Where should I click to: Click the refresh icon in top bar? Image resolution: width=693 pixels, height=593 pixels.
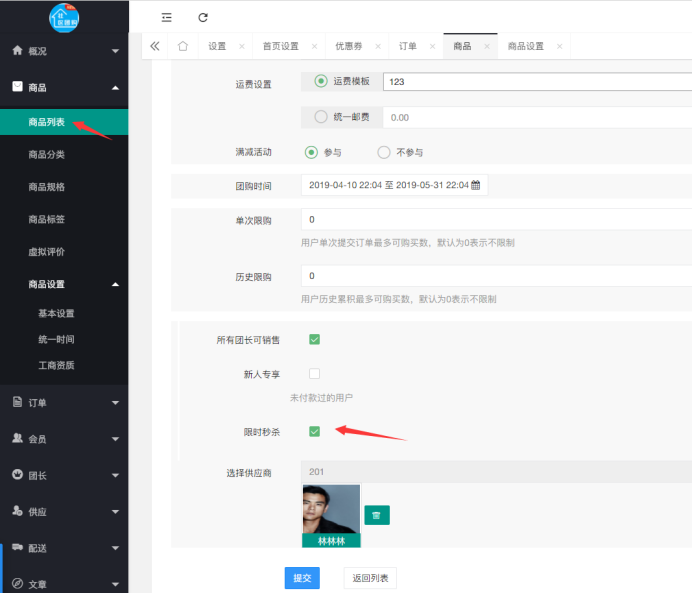coord(203,17)
